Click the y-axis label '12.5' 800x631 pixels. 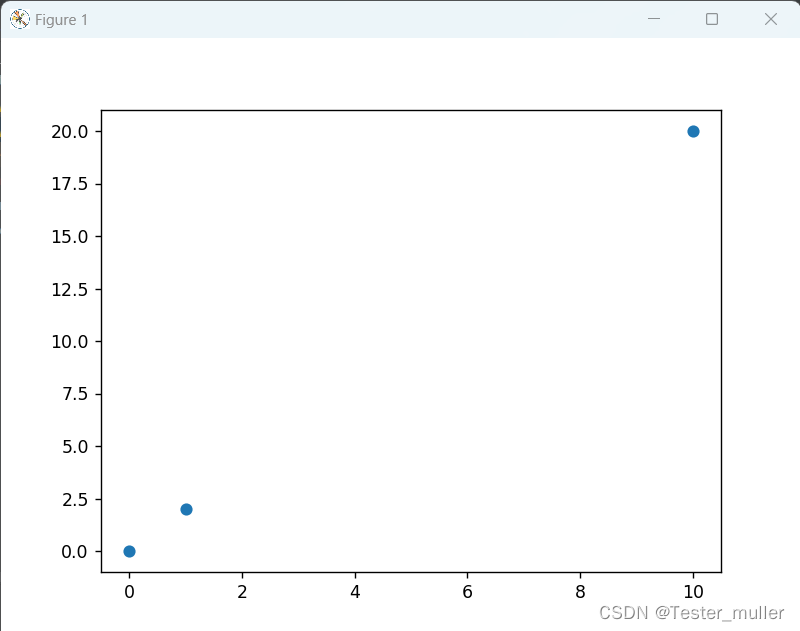pos(69,289)
